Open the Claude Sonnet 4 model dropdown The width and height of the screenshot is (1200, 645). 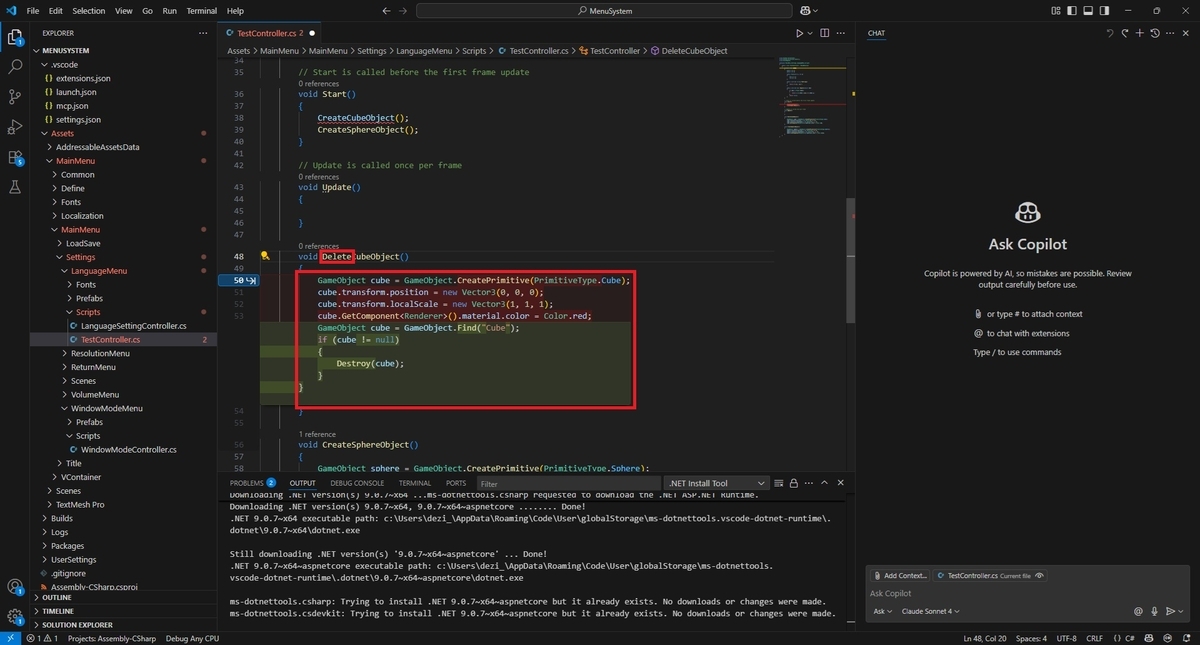[x=931, y=611]
